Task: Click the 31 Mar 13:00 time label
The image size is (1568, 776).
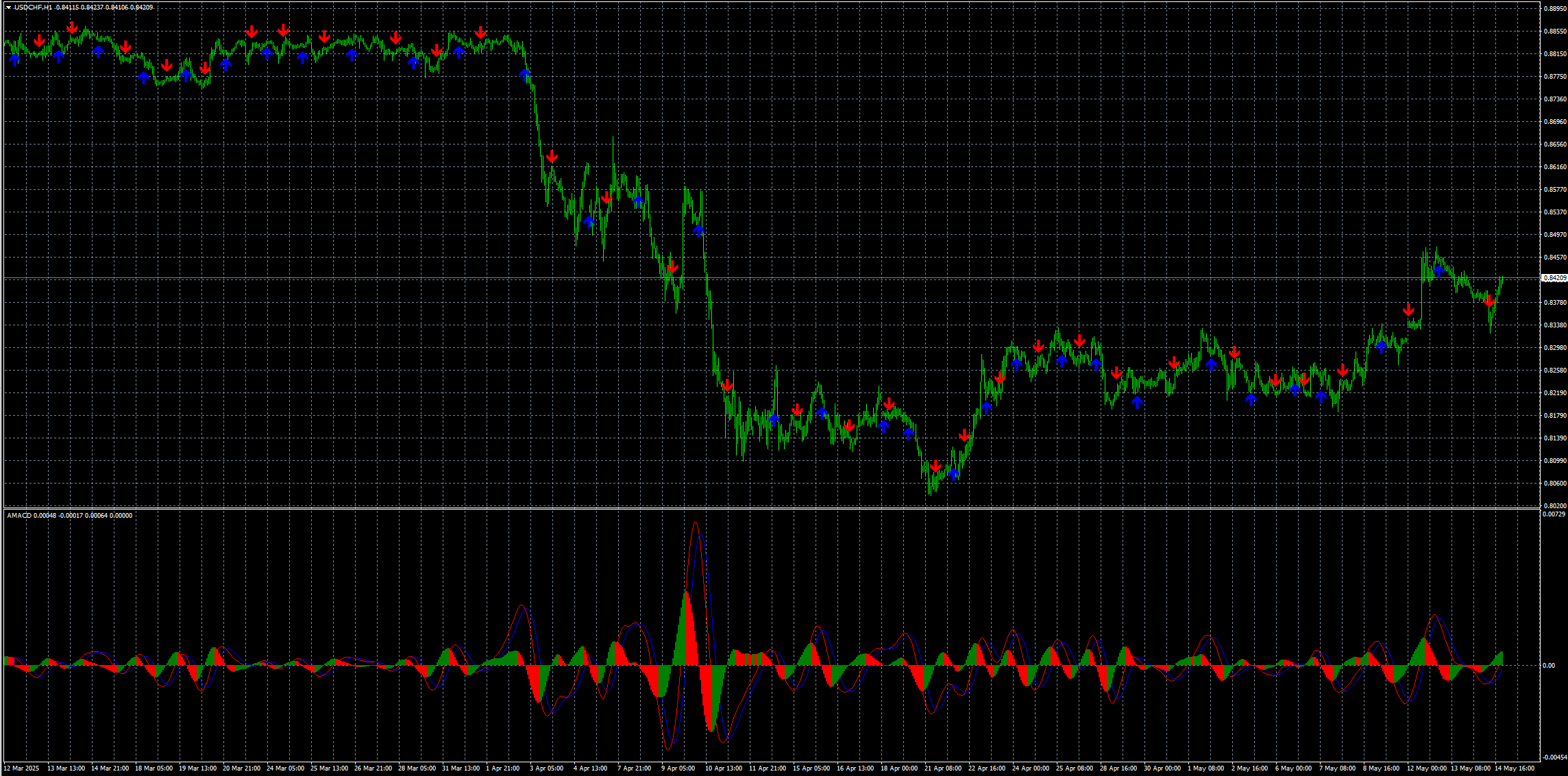Action: pyautogui.click(x=461, y=768)
